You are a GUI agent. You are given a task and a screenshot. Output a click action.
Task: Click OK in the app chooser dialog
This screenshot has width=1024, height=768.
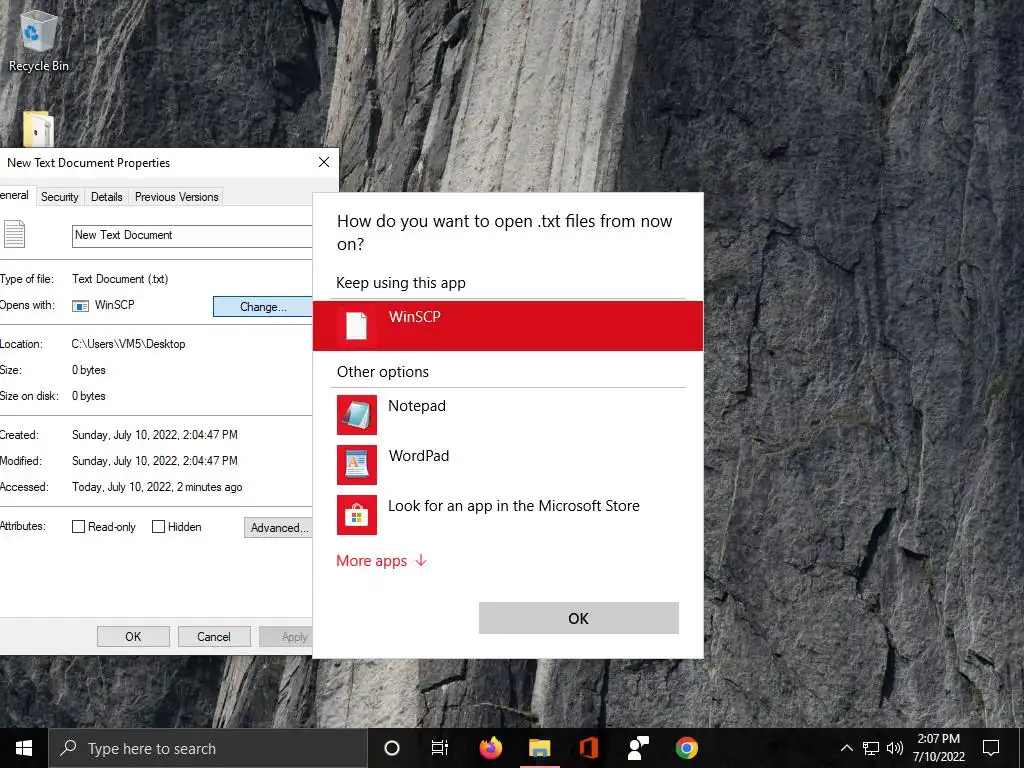[579, 618]
